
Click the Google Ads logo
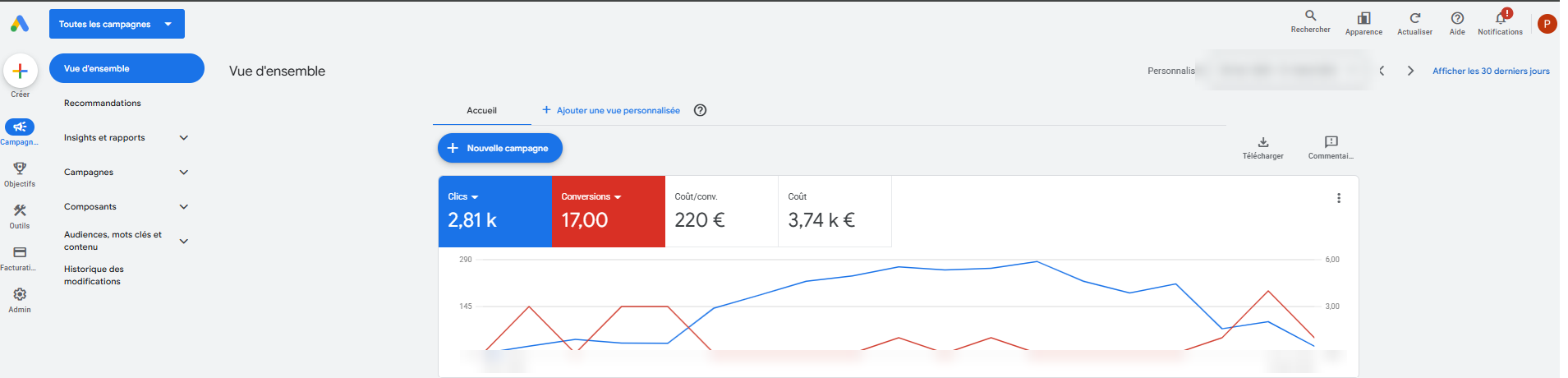pyautogui.click(x=20, y=24)
